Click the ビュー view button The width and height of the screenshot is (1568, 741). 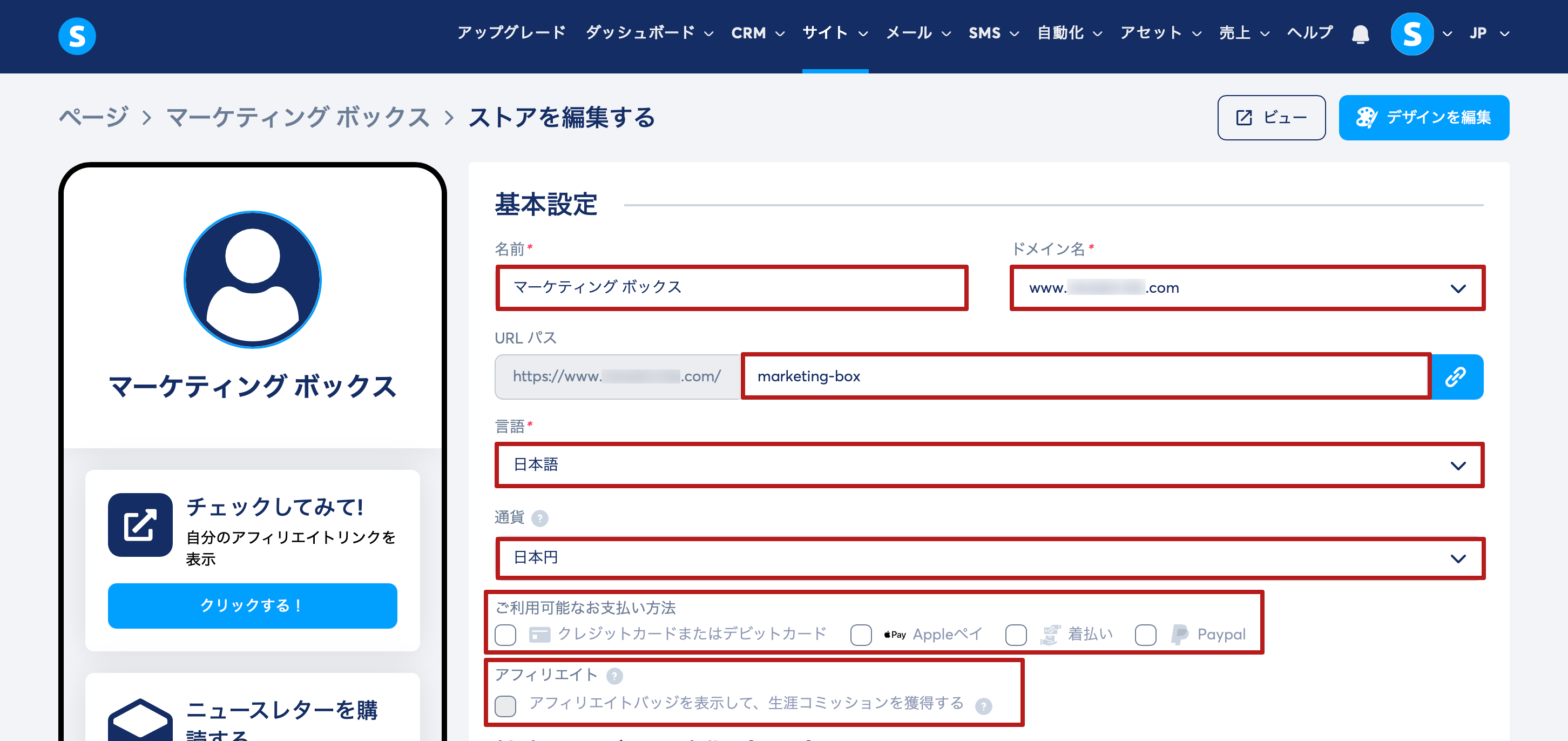tap(1271, 118)
